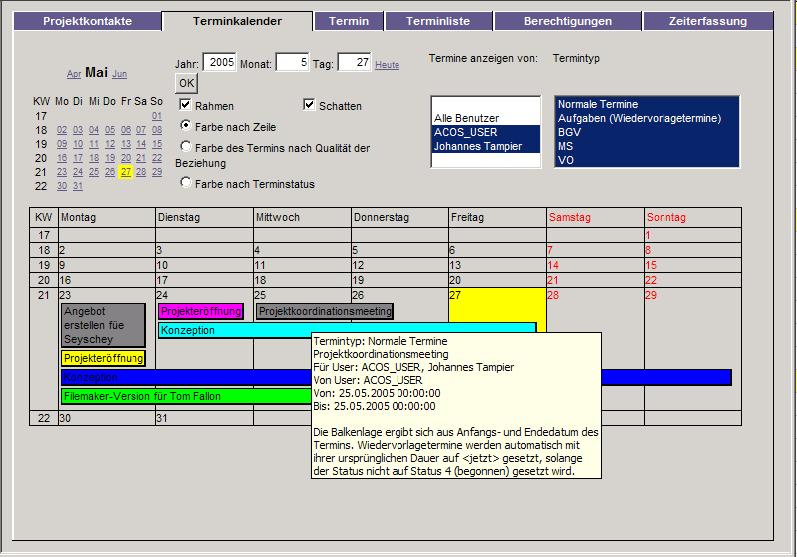Choose Aufgaben (Wiedervoragetermine) in Termintyp list
The width and height of the screenshot is (797, 557).
647,118
